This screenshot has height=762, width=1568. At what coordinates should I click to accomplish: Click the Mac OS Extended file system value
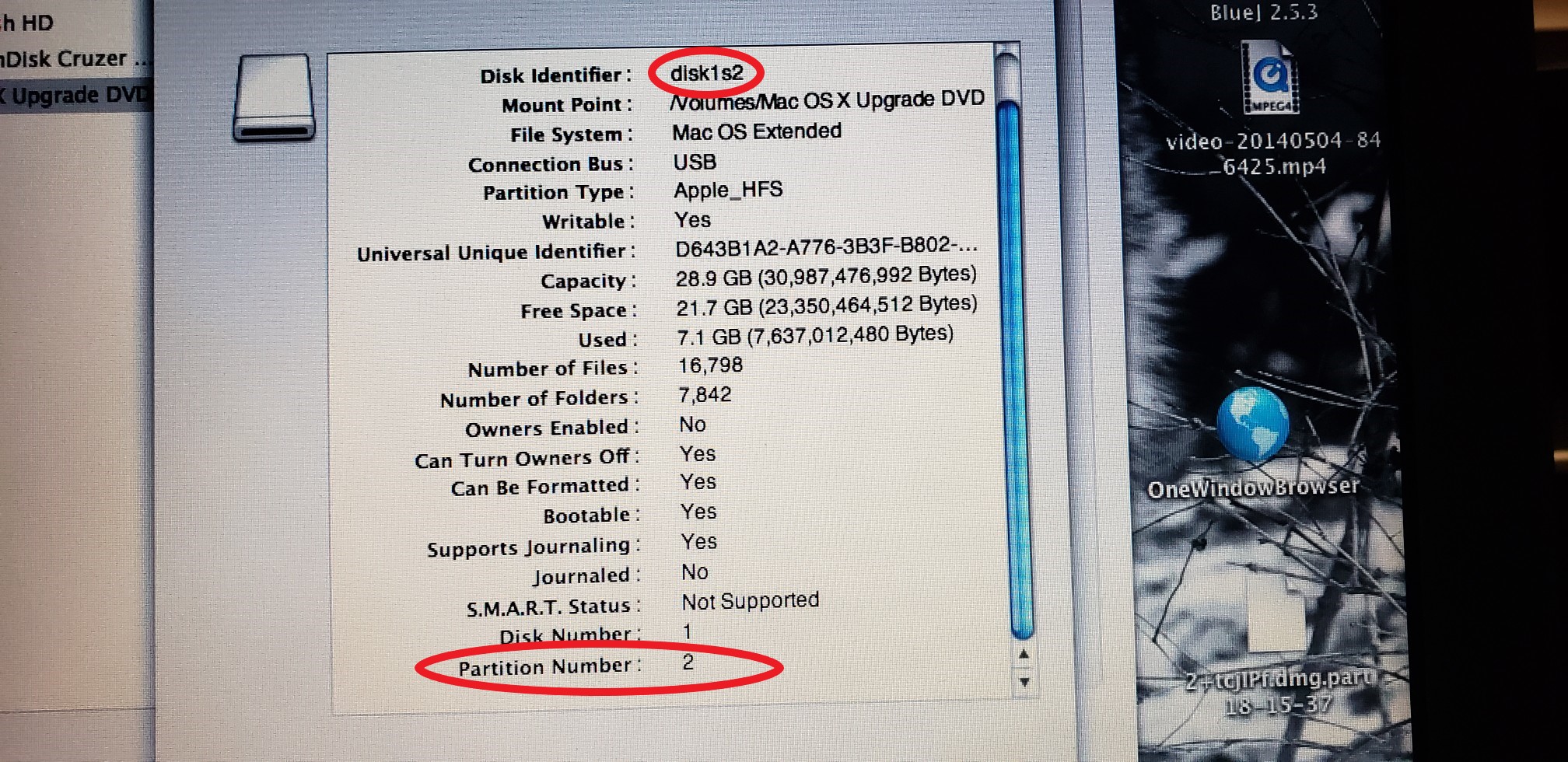[757, 131]
